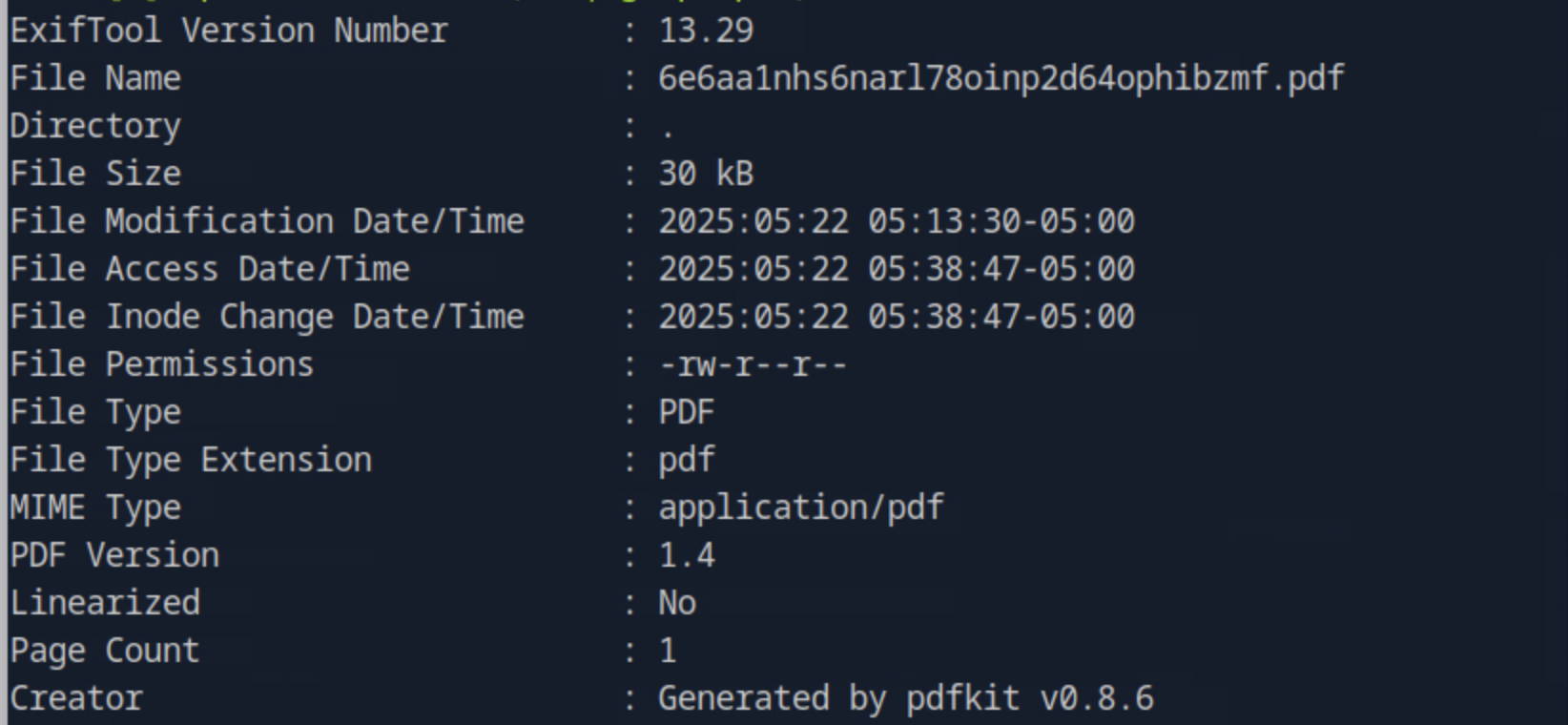Image resolution: width=1568 pixels, height=725 pixels.
Task: Click the PDF Version value 1.4
Action: tap(687, 555)
